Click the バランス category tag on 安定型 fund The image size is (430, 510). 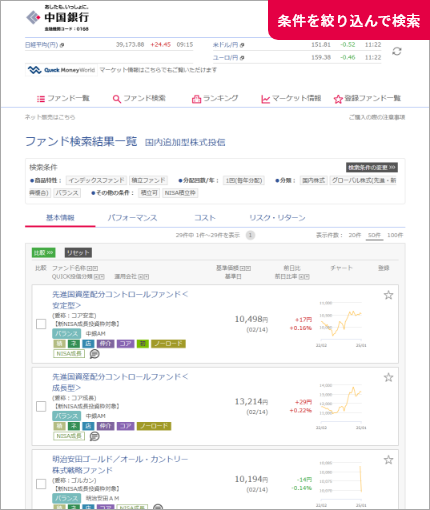pos(67,334)
